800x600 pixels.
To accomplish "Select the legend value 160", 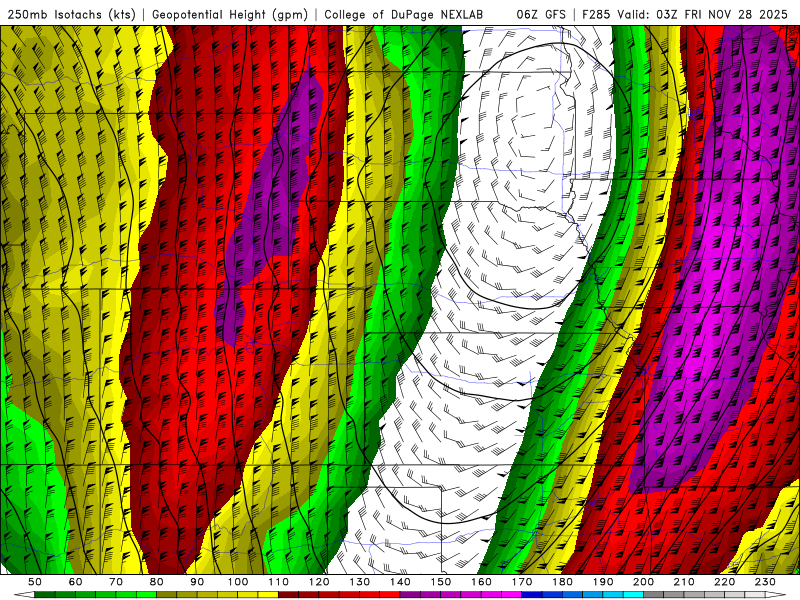I will pos(481,582).
